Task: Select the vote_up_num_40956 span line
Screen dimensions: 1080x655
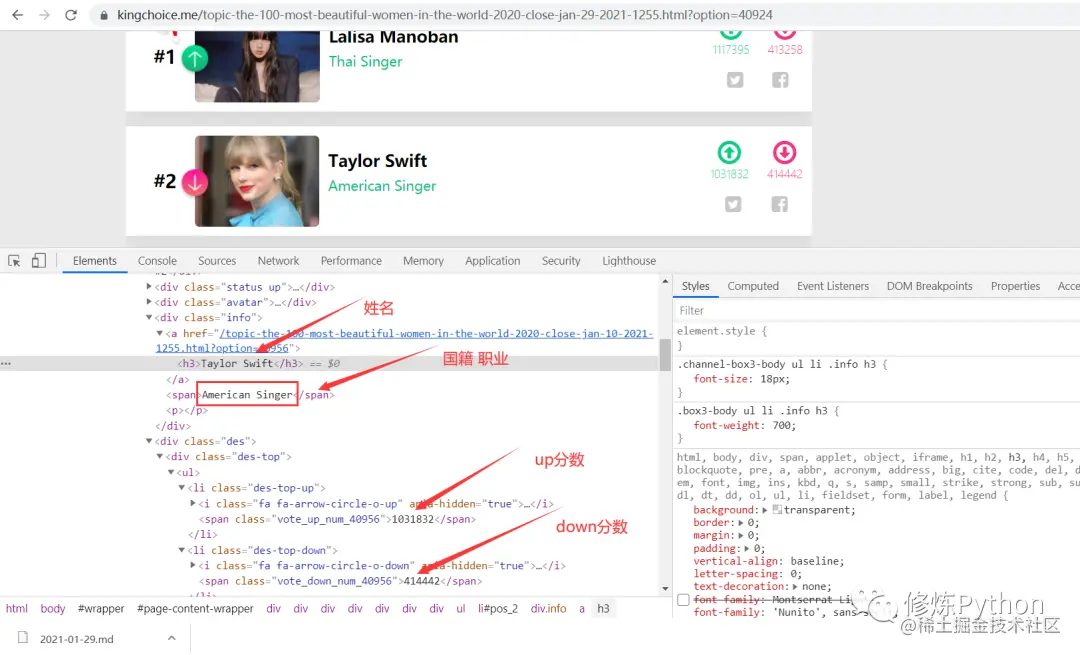Action: point(338,519)
